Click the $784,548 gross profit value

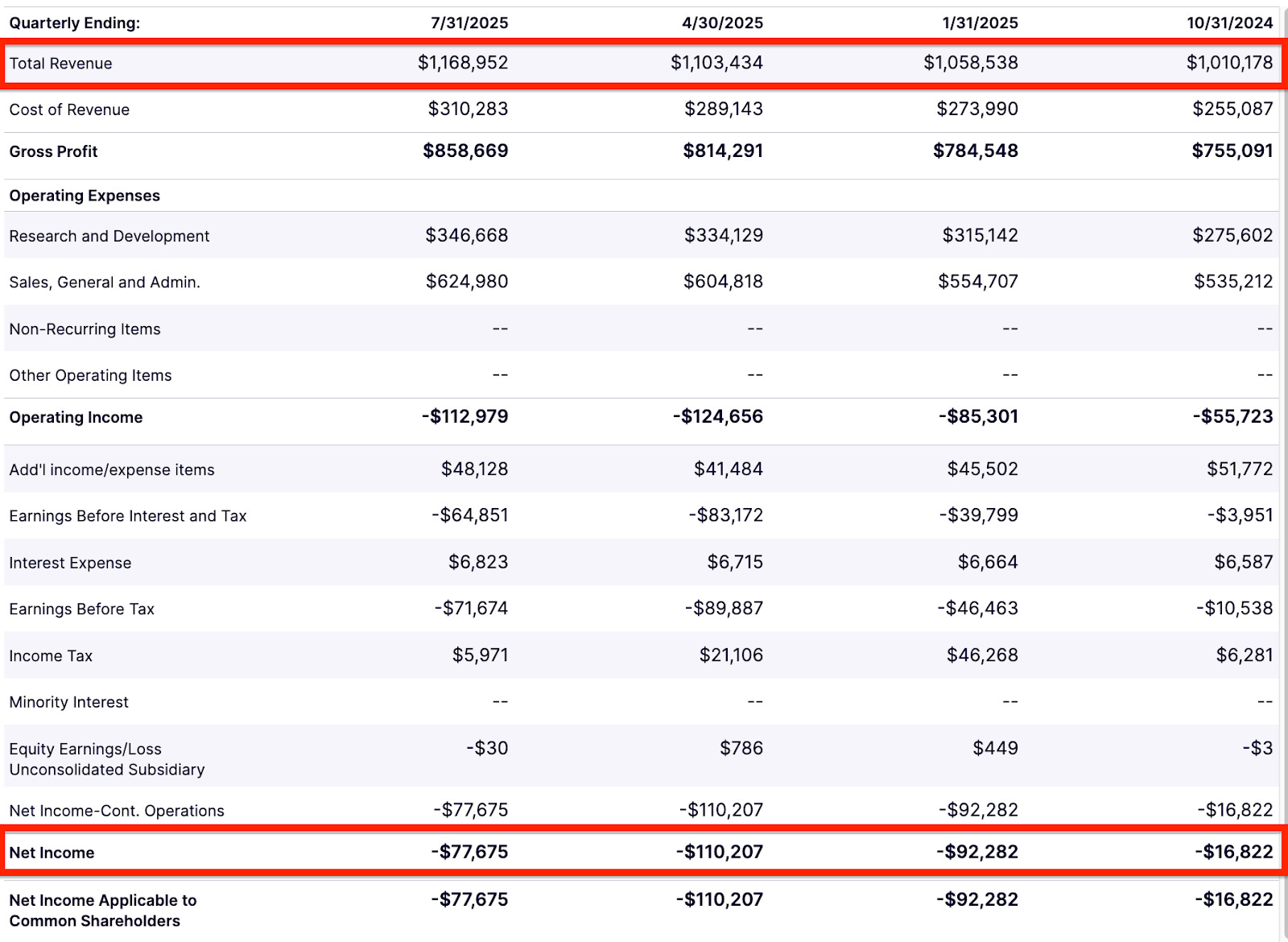976,151
